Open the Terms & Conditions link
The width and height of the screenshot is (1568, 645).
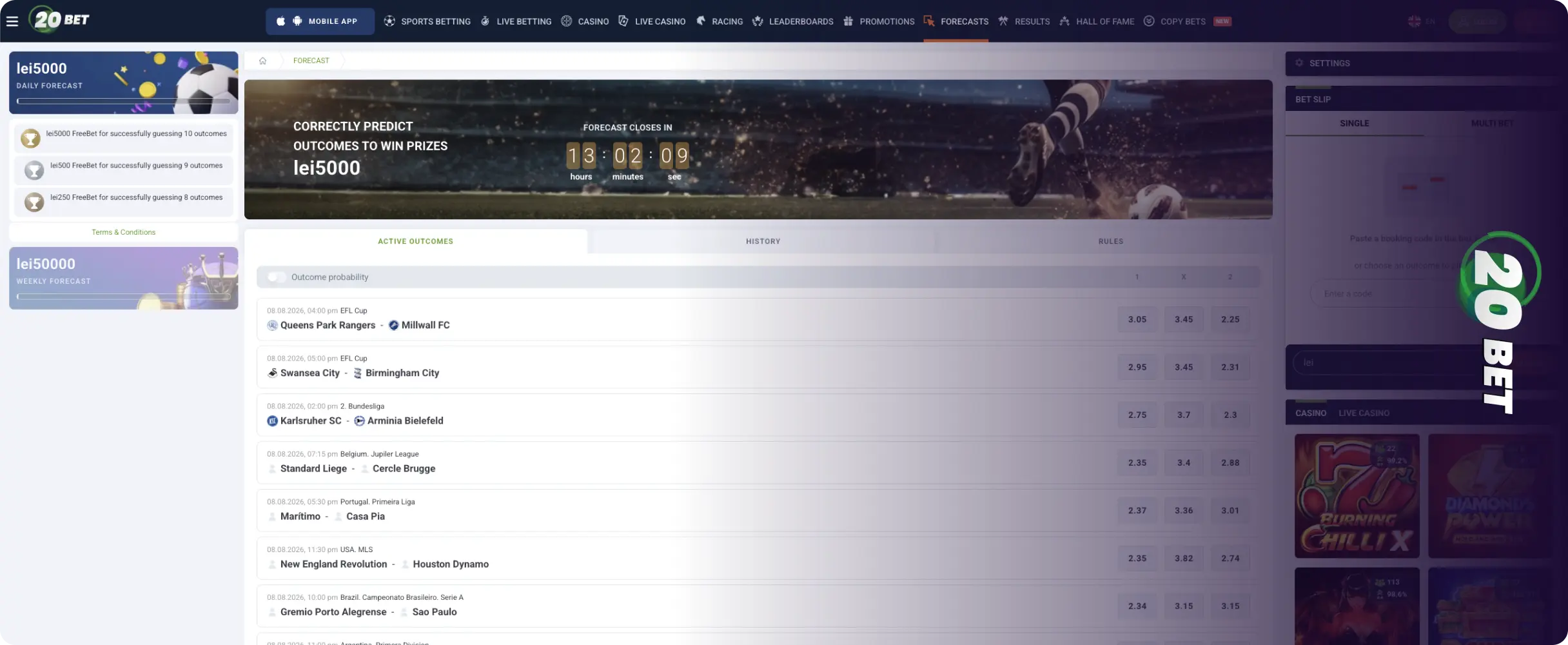[x=123, y=232]
